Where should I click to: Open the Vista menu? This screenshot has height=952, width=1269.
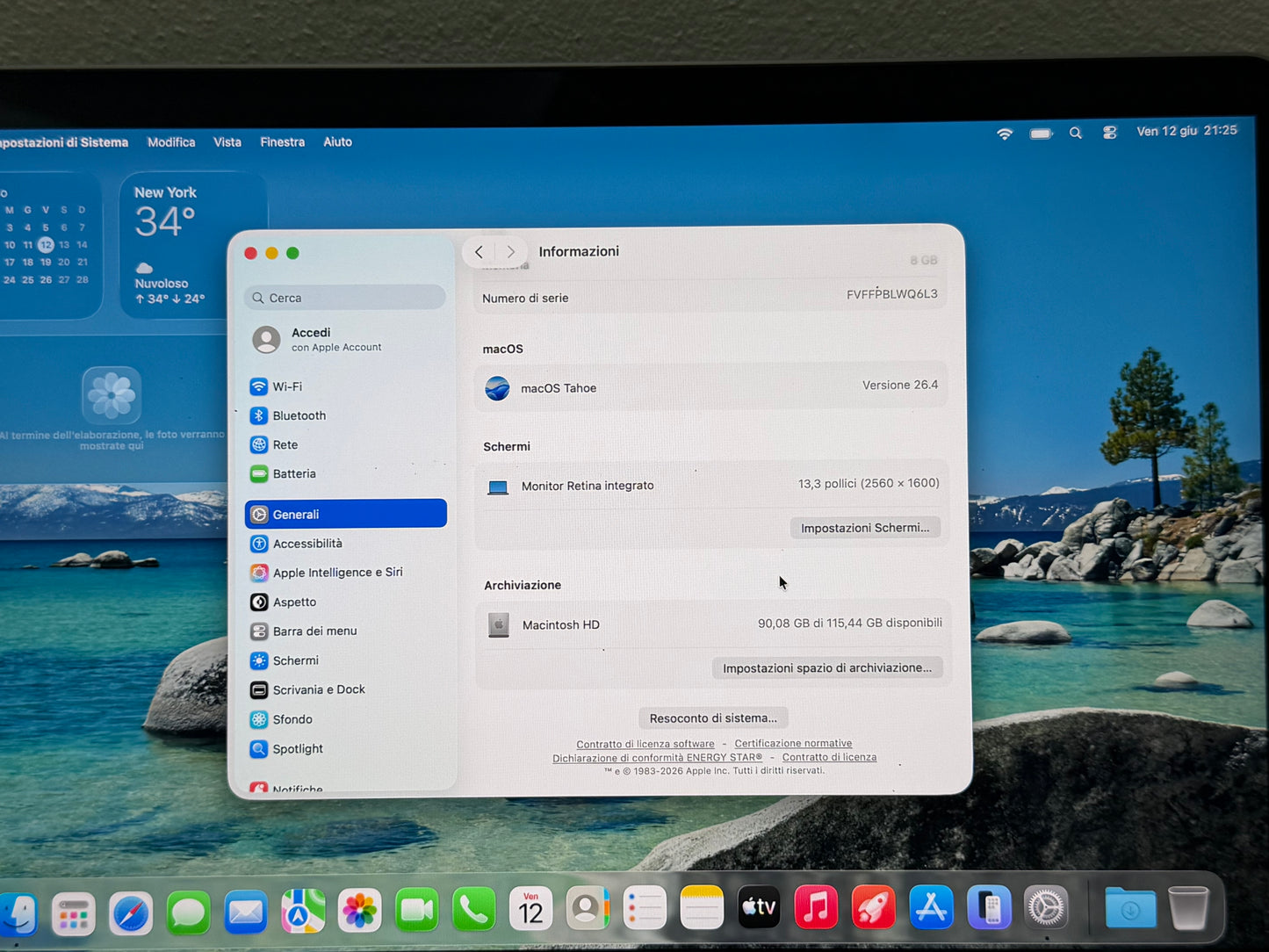(227, 142)
